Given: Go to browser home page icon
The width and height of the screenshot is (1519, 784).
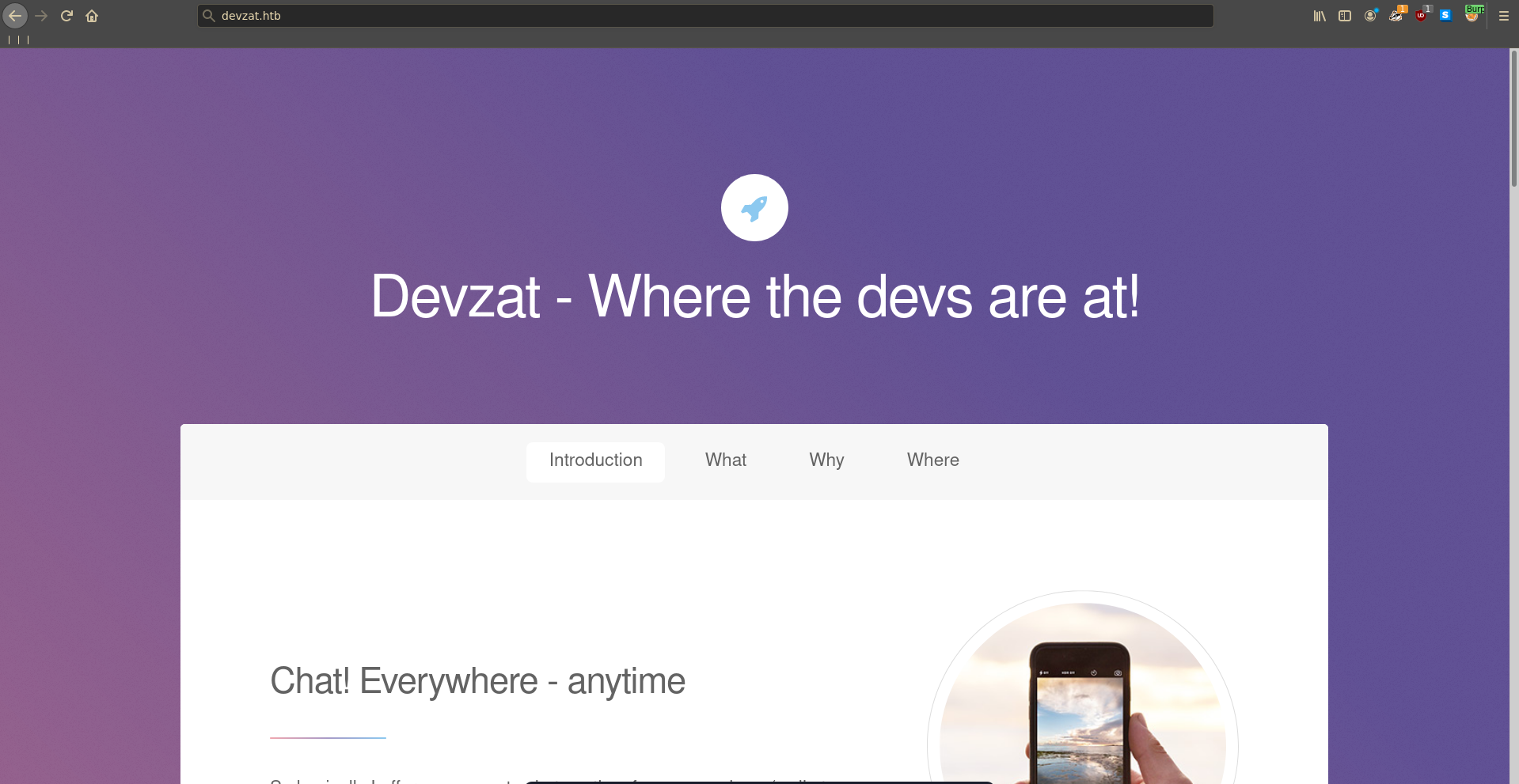Looking at the screenshot, I should click(x=92, y=16).
